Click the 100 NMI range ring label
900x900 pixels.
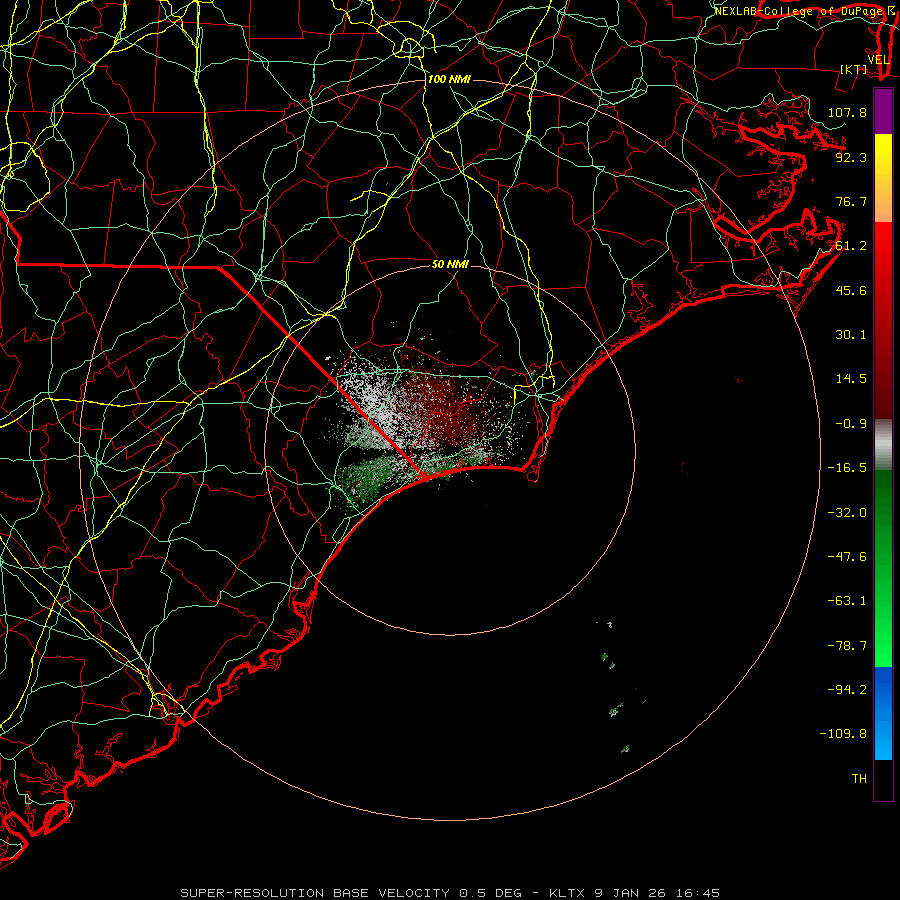(x=449, y=79)
